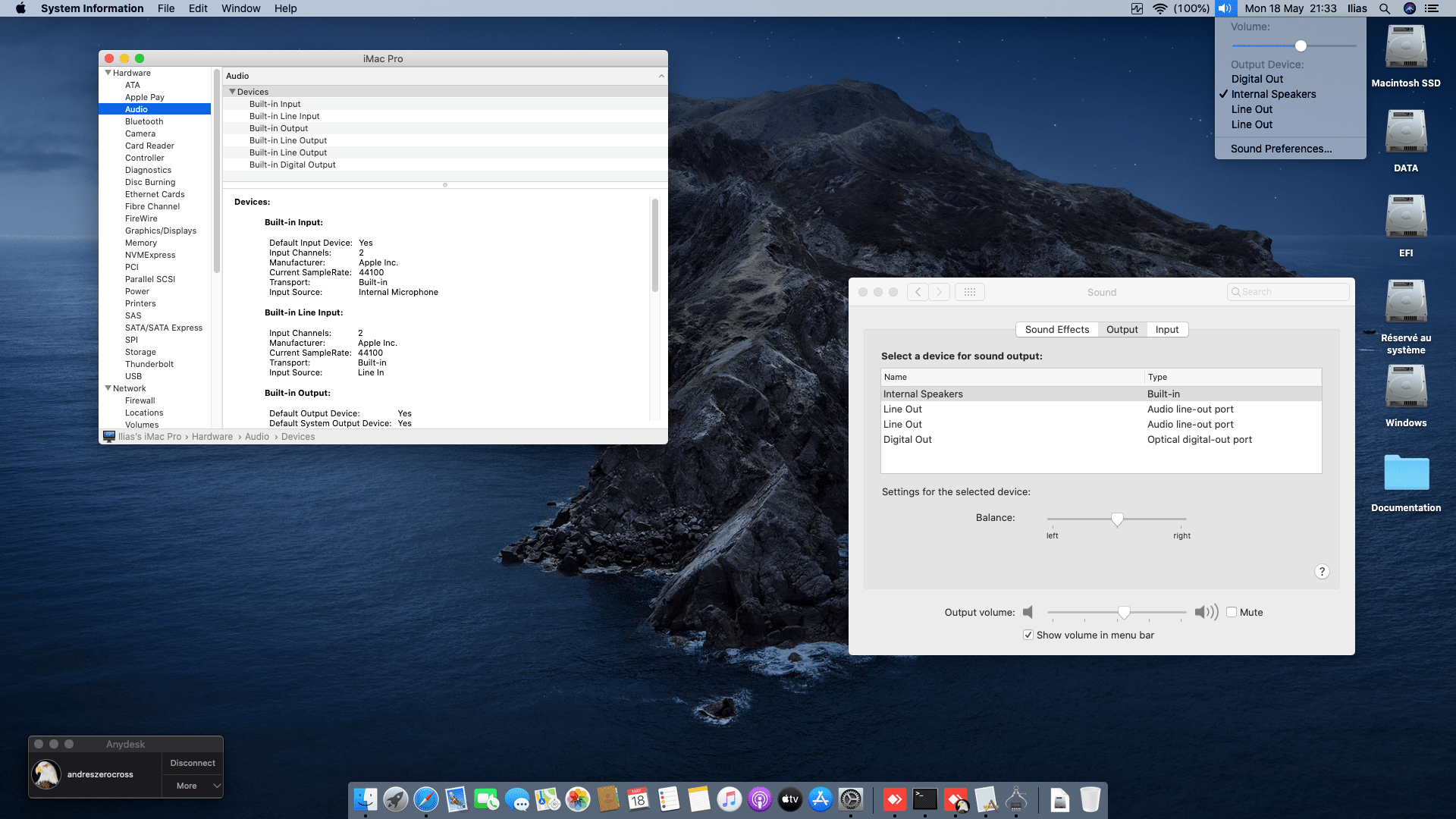This screenshot has width=1456, height=819.
Task: Open the Window menu
Action: click(240, 8)
